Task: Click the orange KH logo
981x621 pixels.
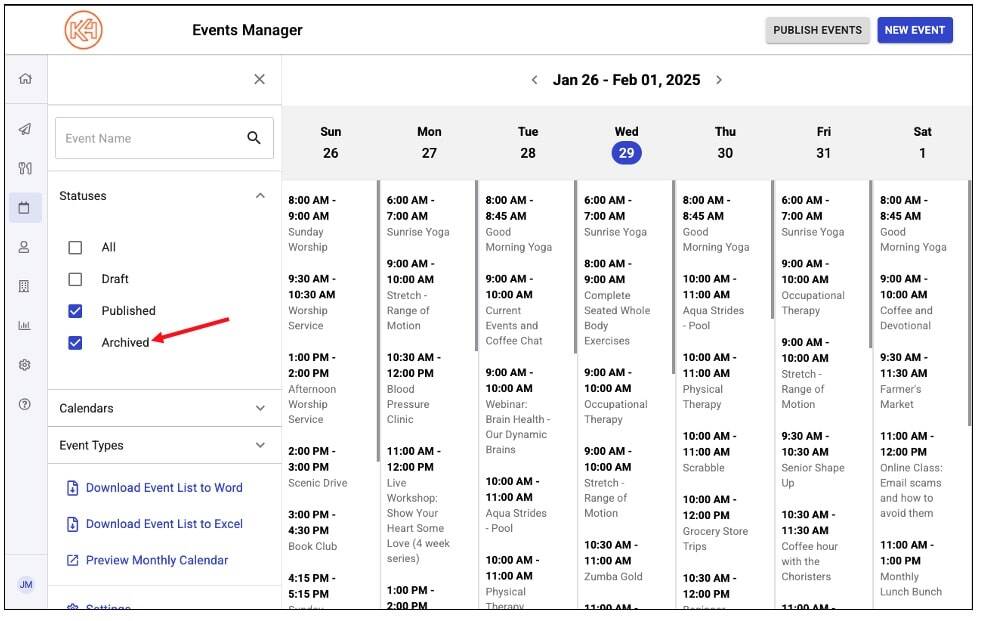Action: pos(83,30)
